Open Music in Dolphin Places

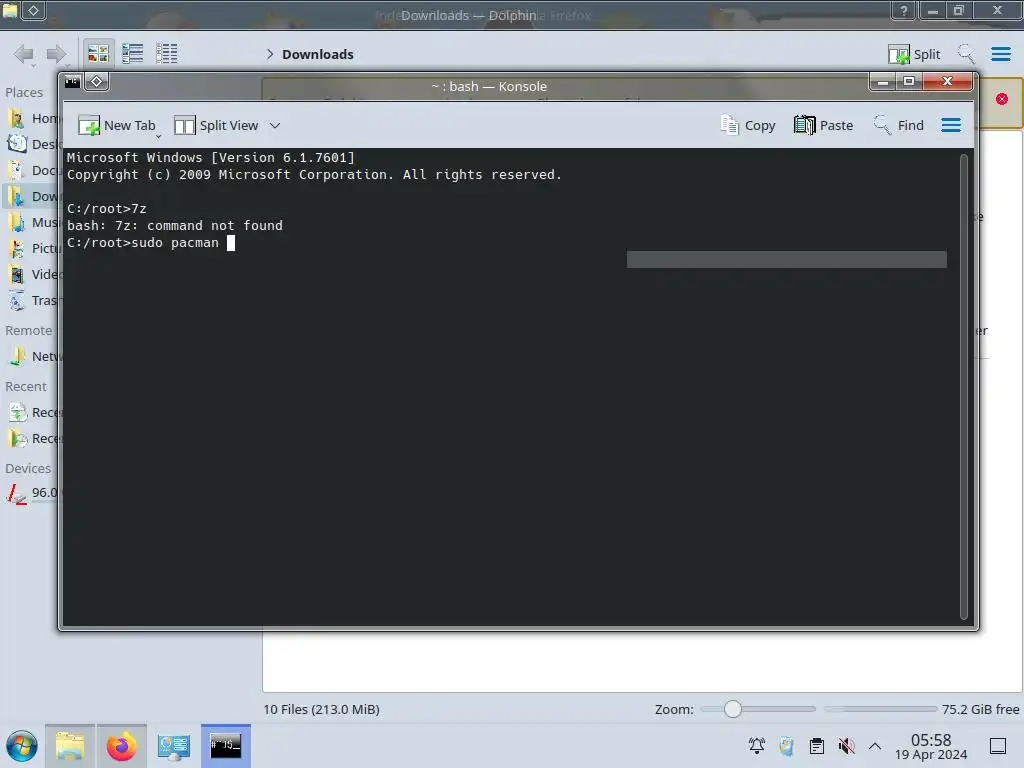33,223
